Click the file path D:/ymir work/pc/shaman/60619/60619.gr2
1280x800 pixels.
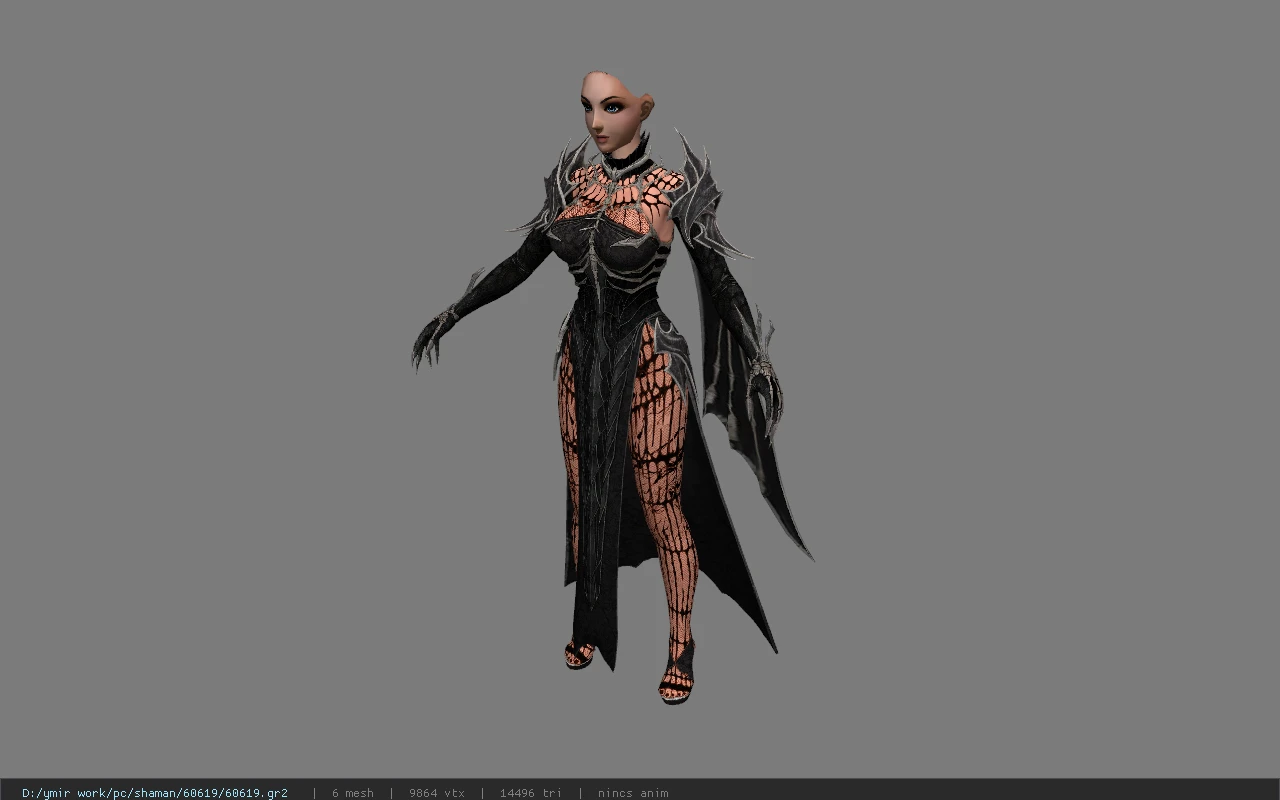pos(155,793)
